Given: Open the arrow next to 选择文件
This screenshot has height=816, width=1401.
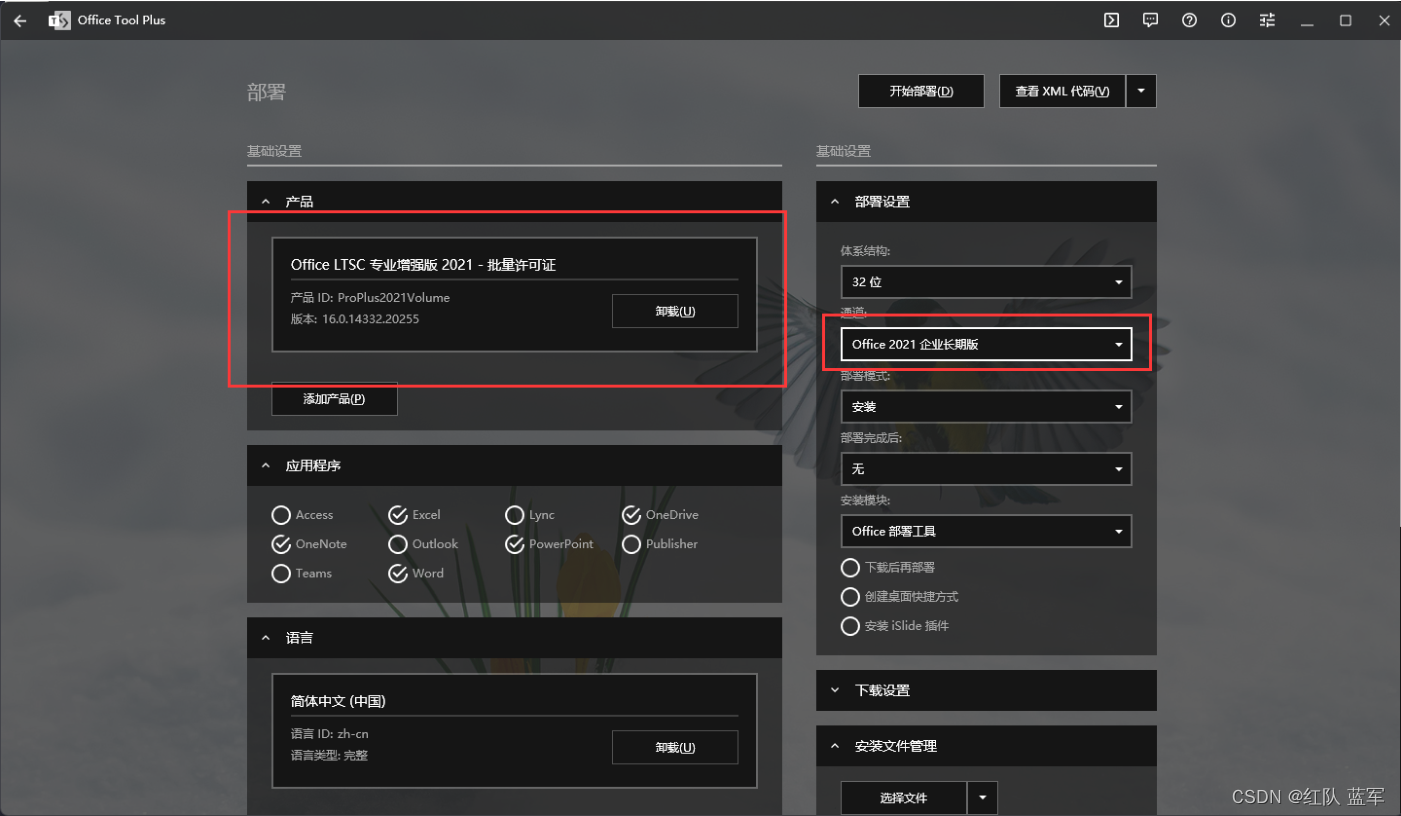Looking at the screenshot, I should pos(983,798).
